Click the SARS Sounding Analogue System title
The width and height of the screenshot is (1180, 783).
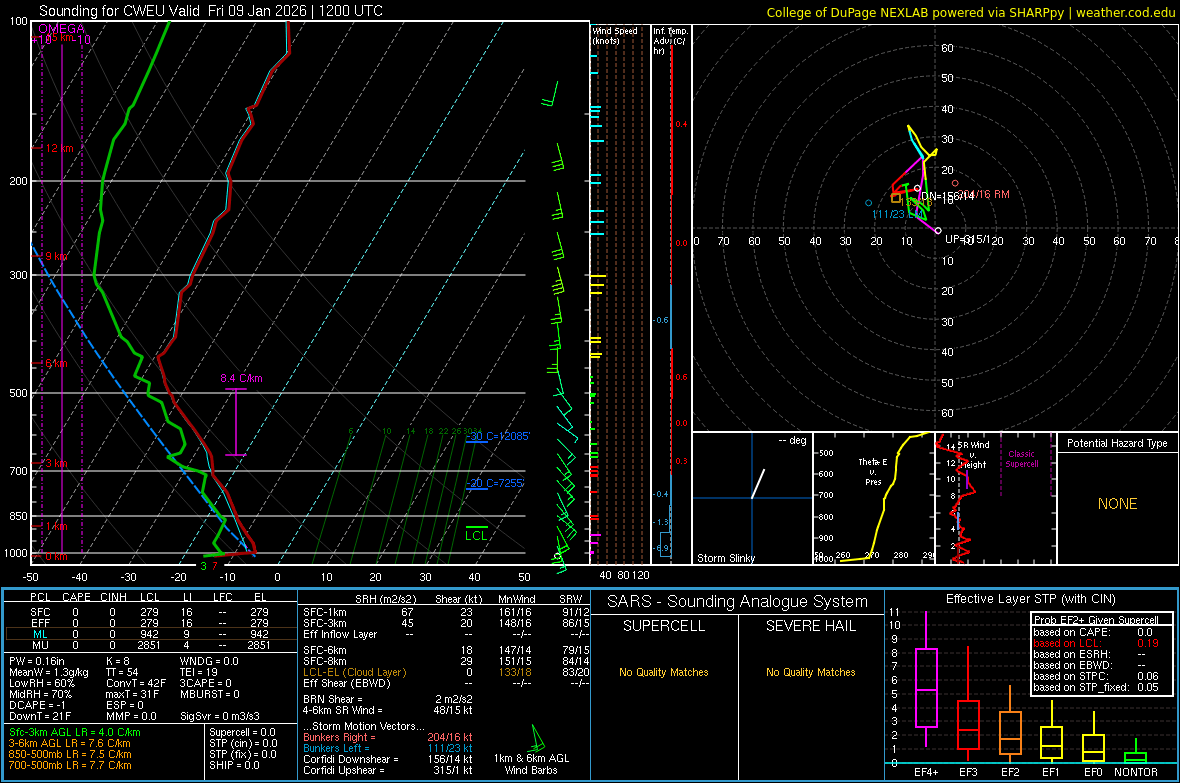[738, 602]
